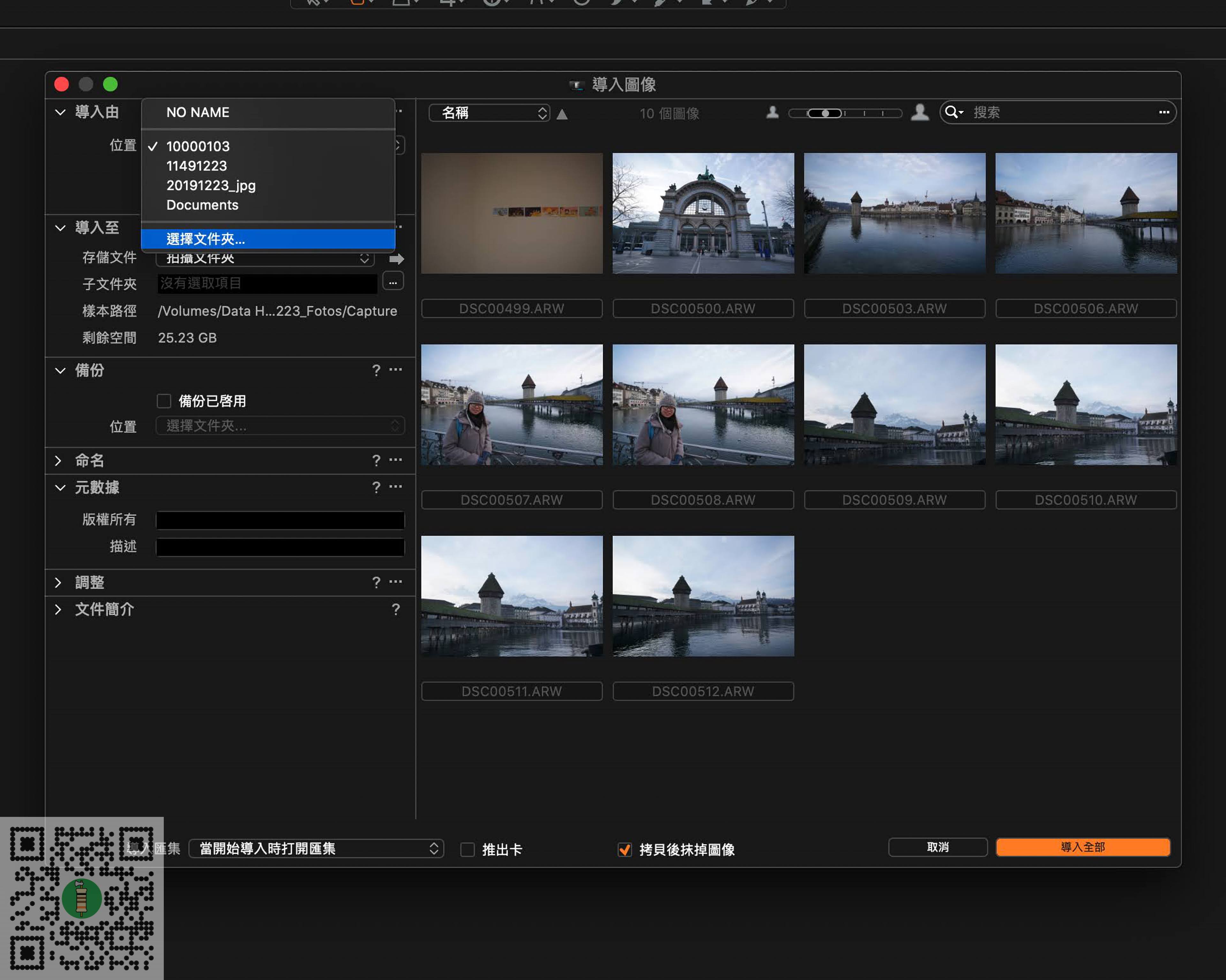1226x980 pixels.
Task: Click the ascending sort triangle icon
Action: (x=562, y=114)
